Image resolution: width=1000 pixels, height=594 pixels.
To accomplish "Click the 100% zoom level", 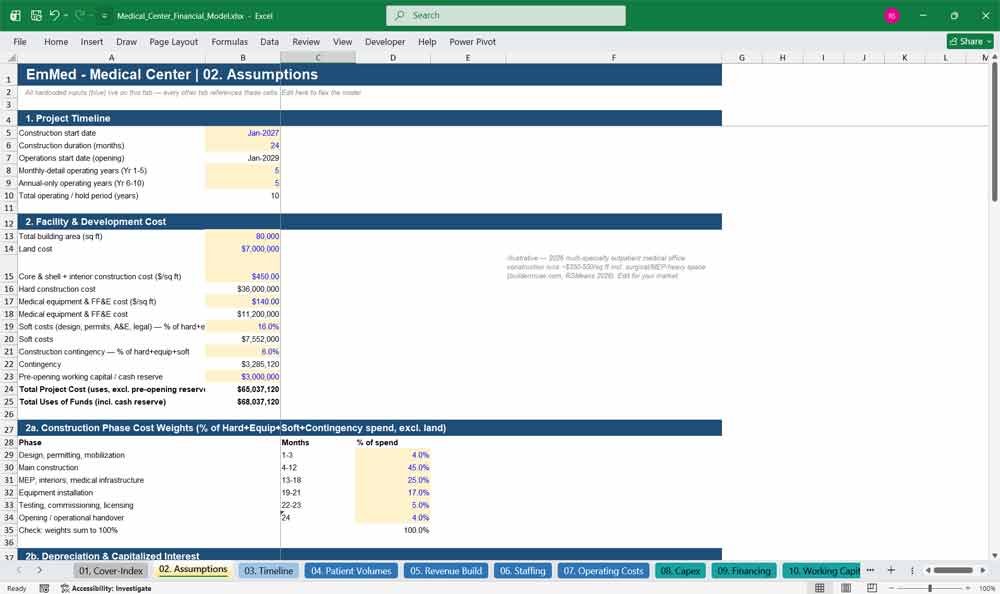I will 987,588.
